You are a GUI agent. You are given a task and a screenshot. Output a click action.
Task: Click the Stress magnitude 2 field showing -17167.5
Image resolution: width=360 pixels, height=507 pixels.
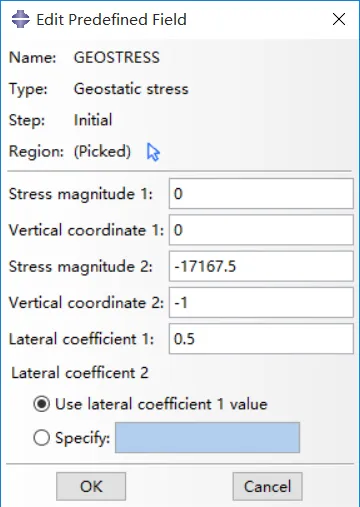point(261,266)
